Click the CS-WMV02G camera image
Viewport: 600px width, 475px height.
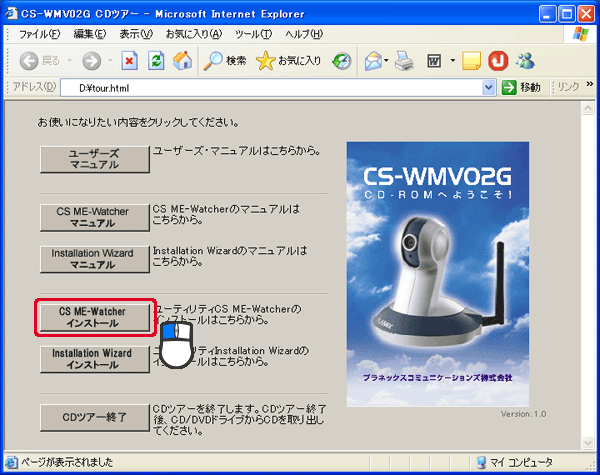point(438,274)
